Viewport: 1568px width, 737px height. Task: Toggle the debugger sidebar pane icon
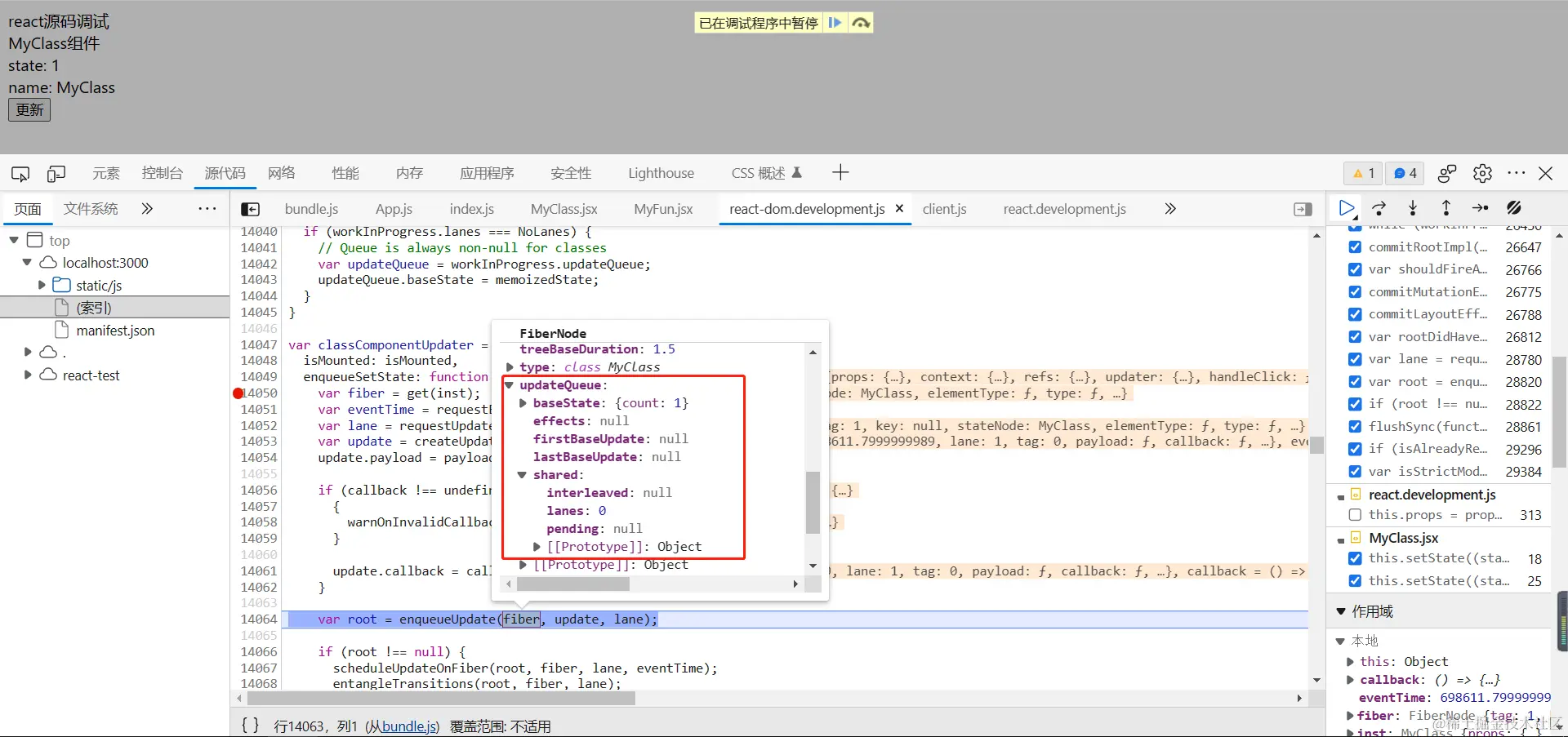(1303, 209)
